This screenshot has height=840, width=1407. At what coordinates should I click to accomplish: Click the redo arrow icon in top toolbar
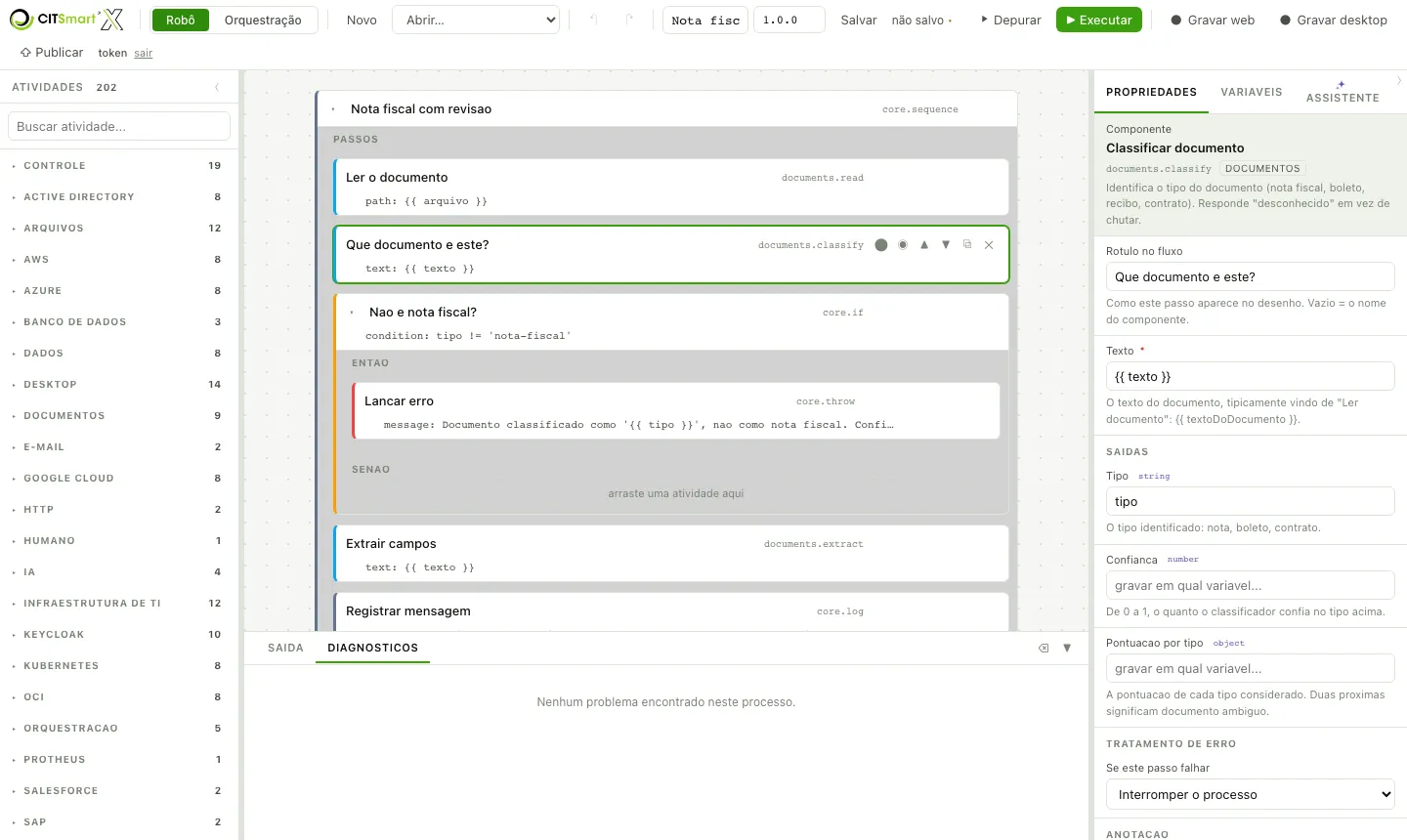tap(629, 20)
